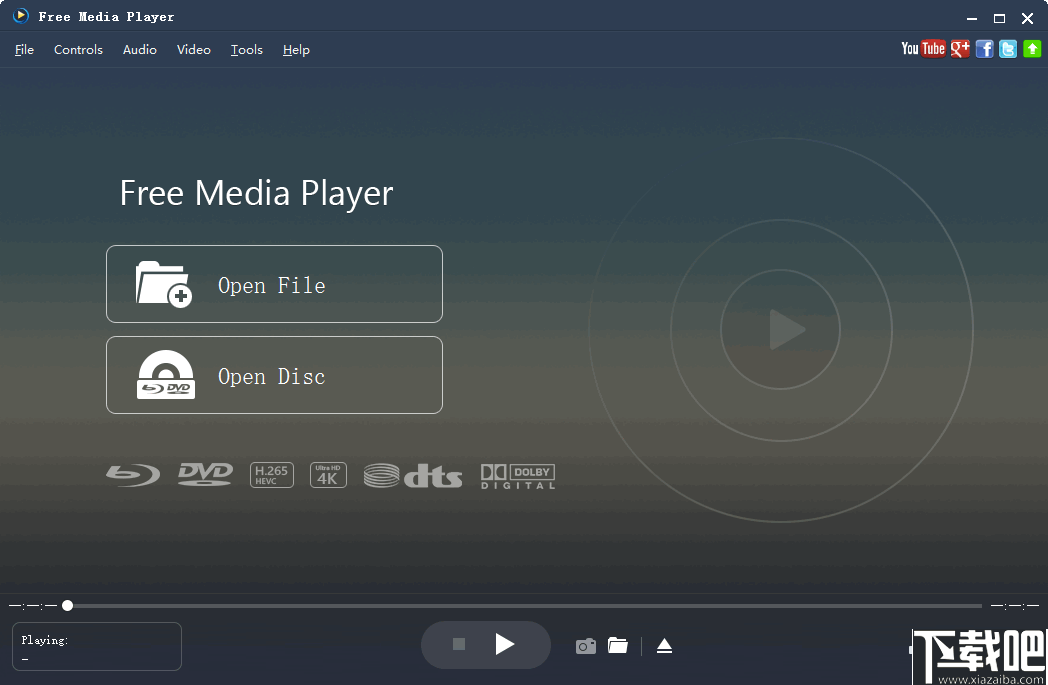1048x685 pixels.
Task: Click the YouTube icon in the header
Action: [x=922, y=49]
